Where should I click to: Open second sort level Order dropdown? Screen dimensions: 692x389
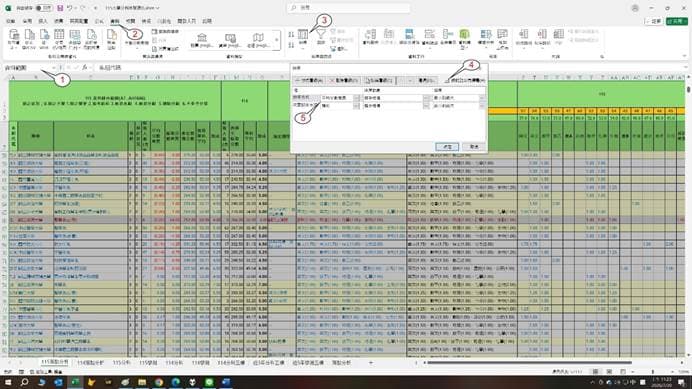[x=482, y=106]
